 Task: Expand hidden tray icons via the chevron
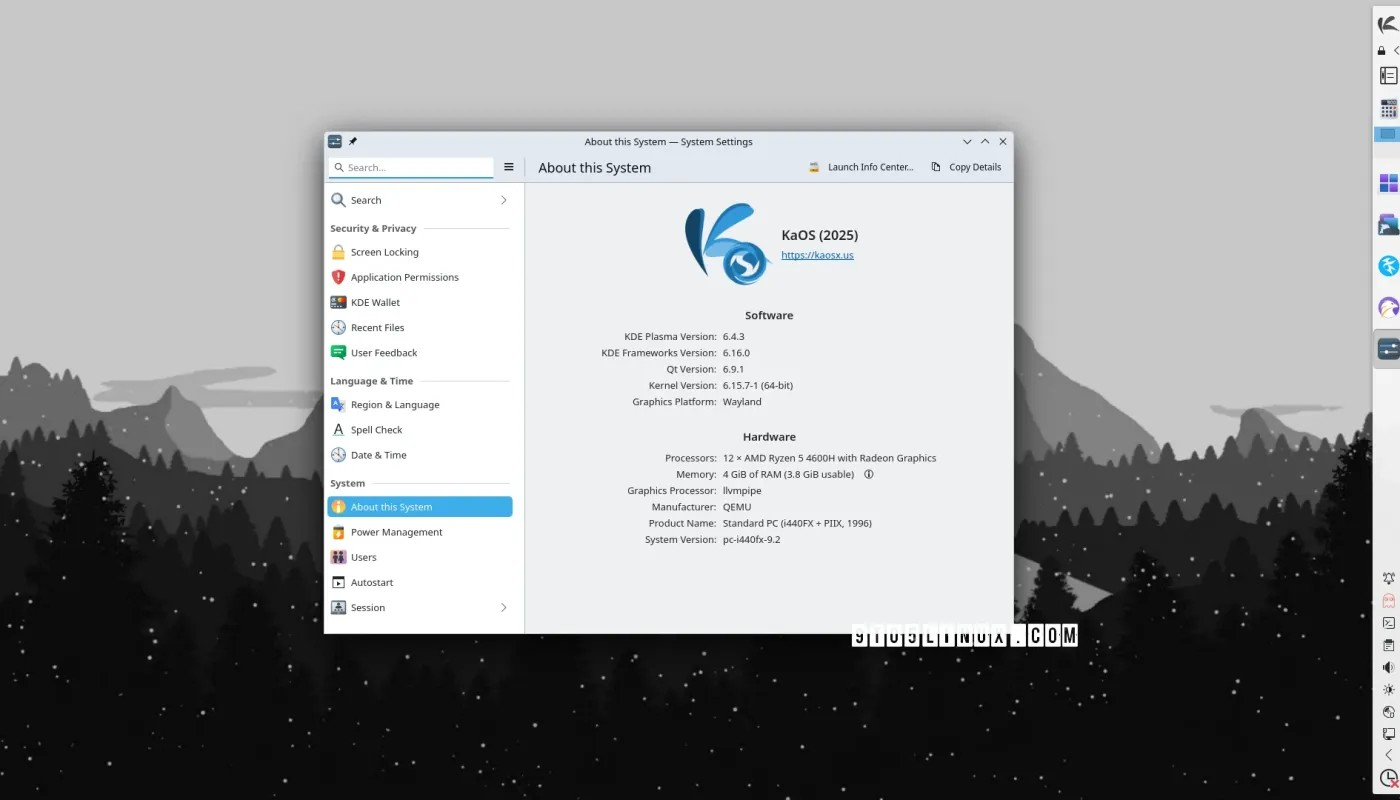[x=1388, y=756]
